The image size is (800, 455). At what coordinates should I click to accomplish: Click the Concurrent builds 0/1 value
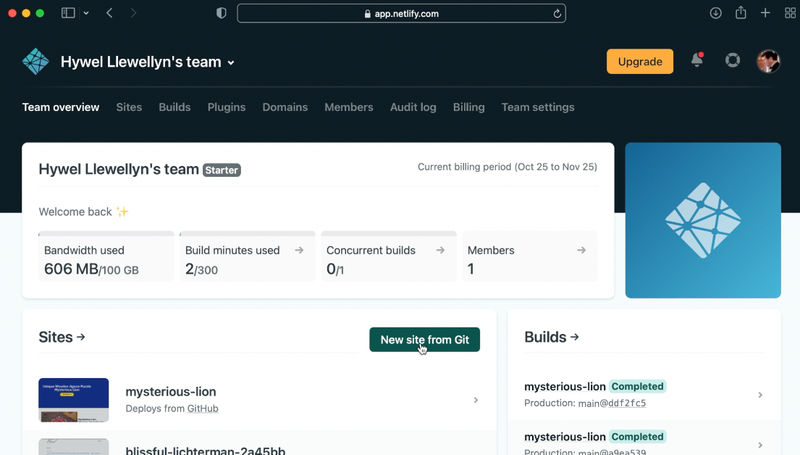[x=335, y=269]
